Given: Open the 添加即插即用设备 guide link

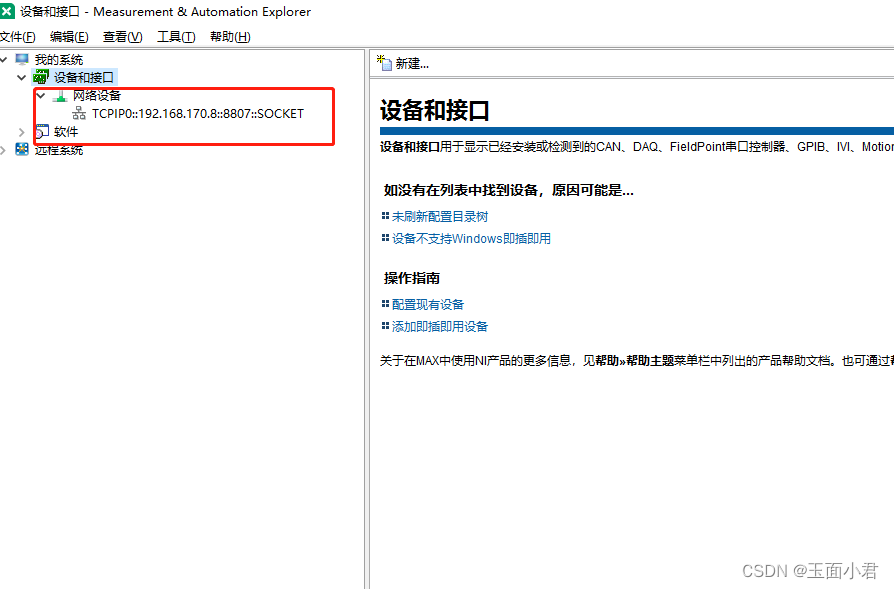Looking at the screenshot, I should click(440, 327).
